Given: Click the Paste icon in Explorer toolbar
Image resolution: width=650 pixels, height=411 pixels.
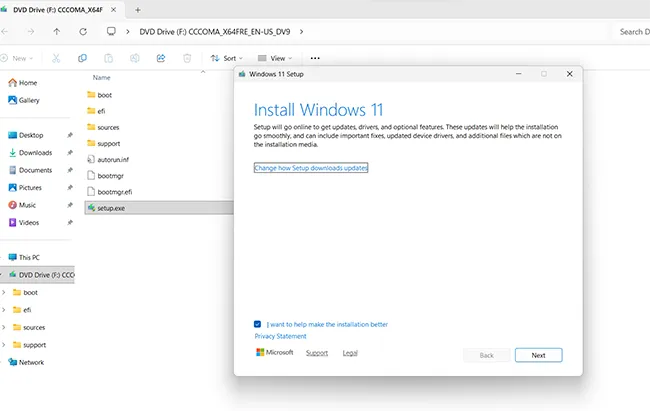Looking at the screenshot, I should click(x=108, y=58).
